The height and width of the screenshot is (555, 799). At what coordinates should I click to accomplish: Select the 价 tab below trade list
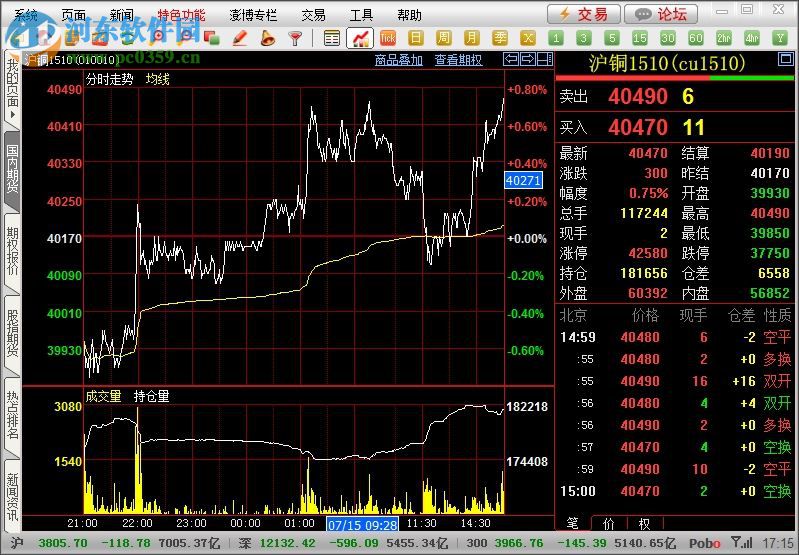(x=609, y=523)
